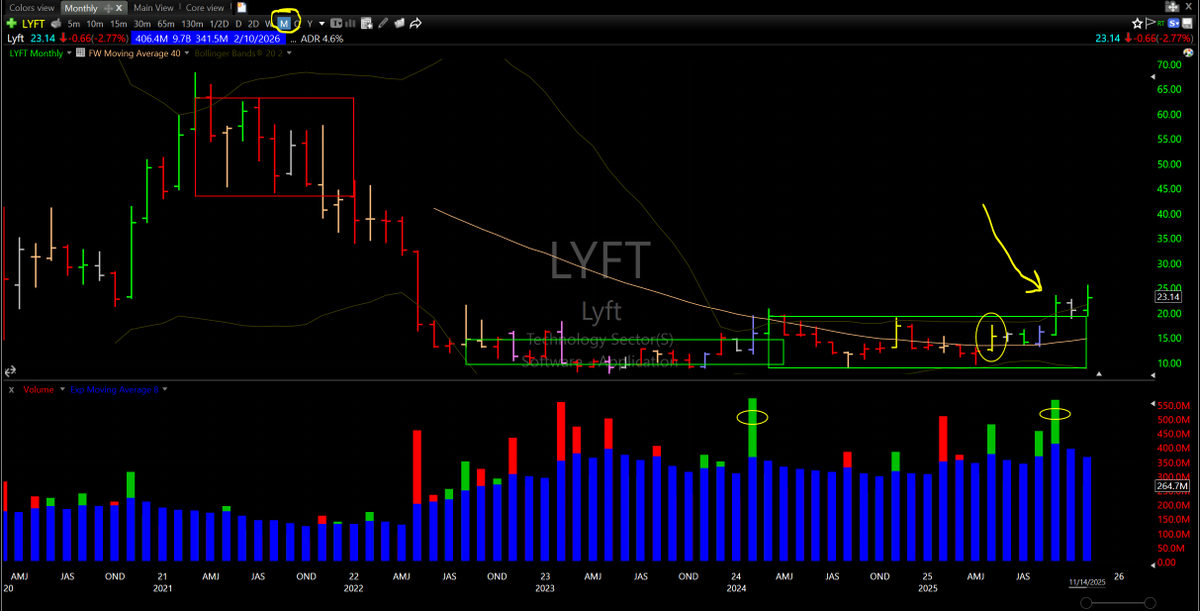
Task: Click the grid icon before FW Moving Average
Action: (x=80, y=53)
